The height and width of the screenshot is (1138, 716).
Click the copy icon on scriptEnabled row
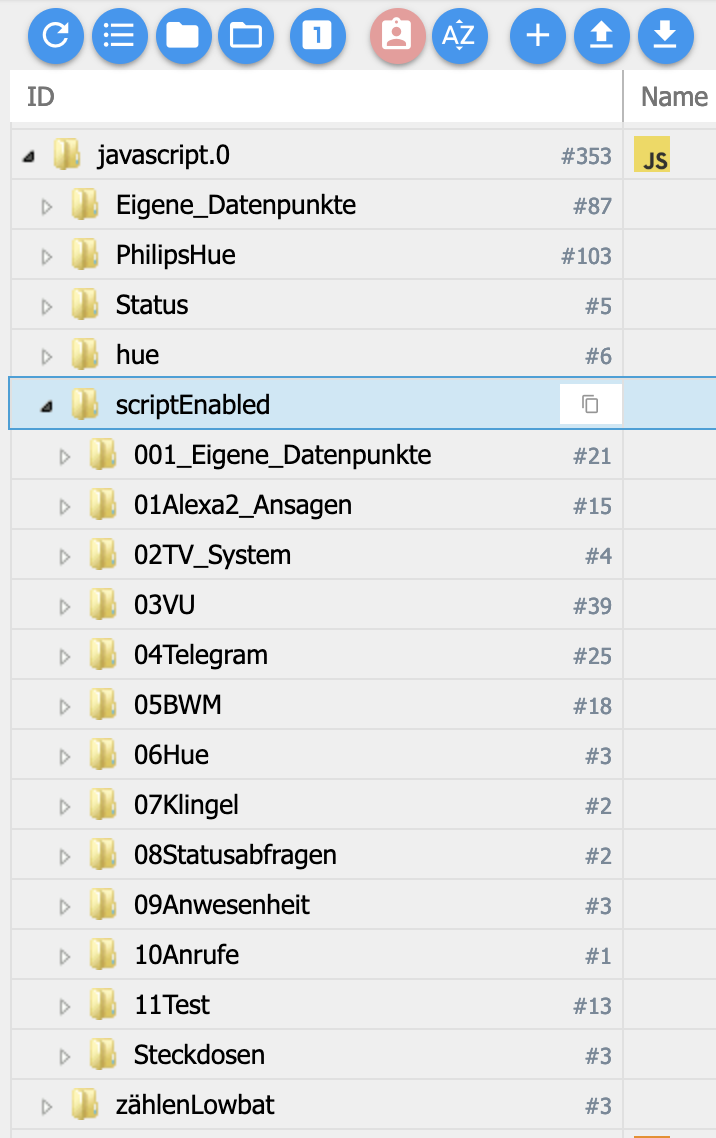(591, 404)
